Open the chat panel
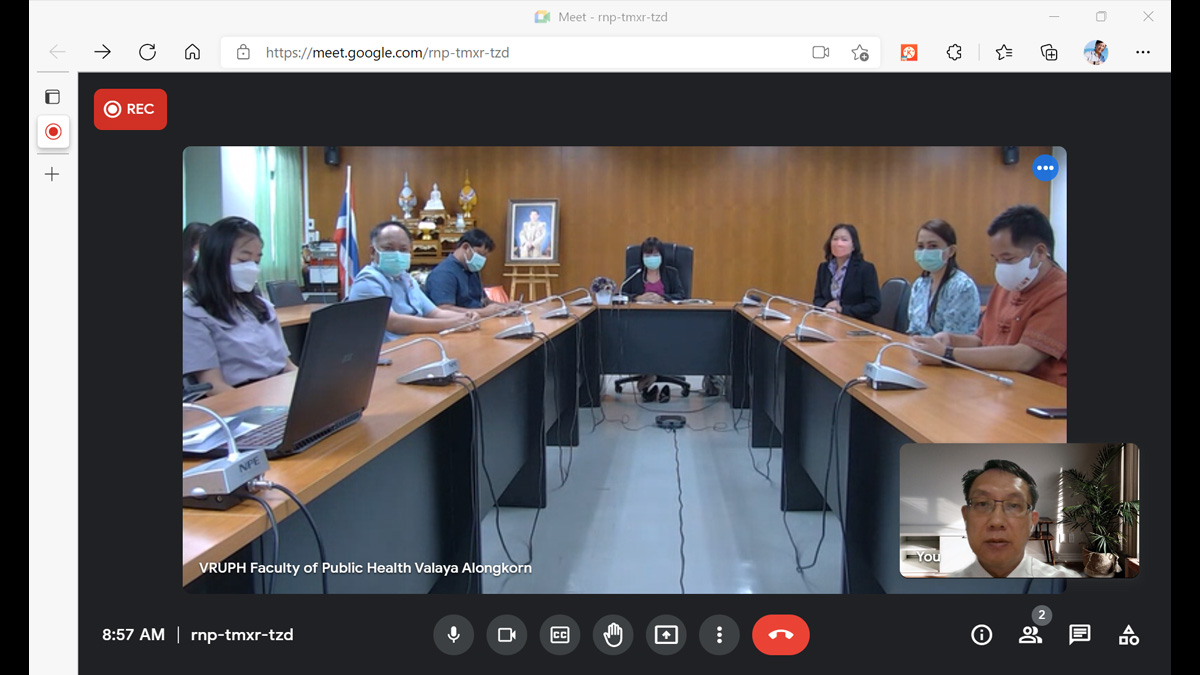Viewport: 1200px width, 675px height. coord(1079,635)
